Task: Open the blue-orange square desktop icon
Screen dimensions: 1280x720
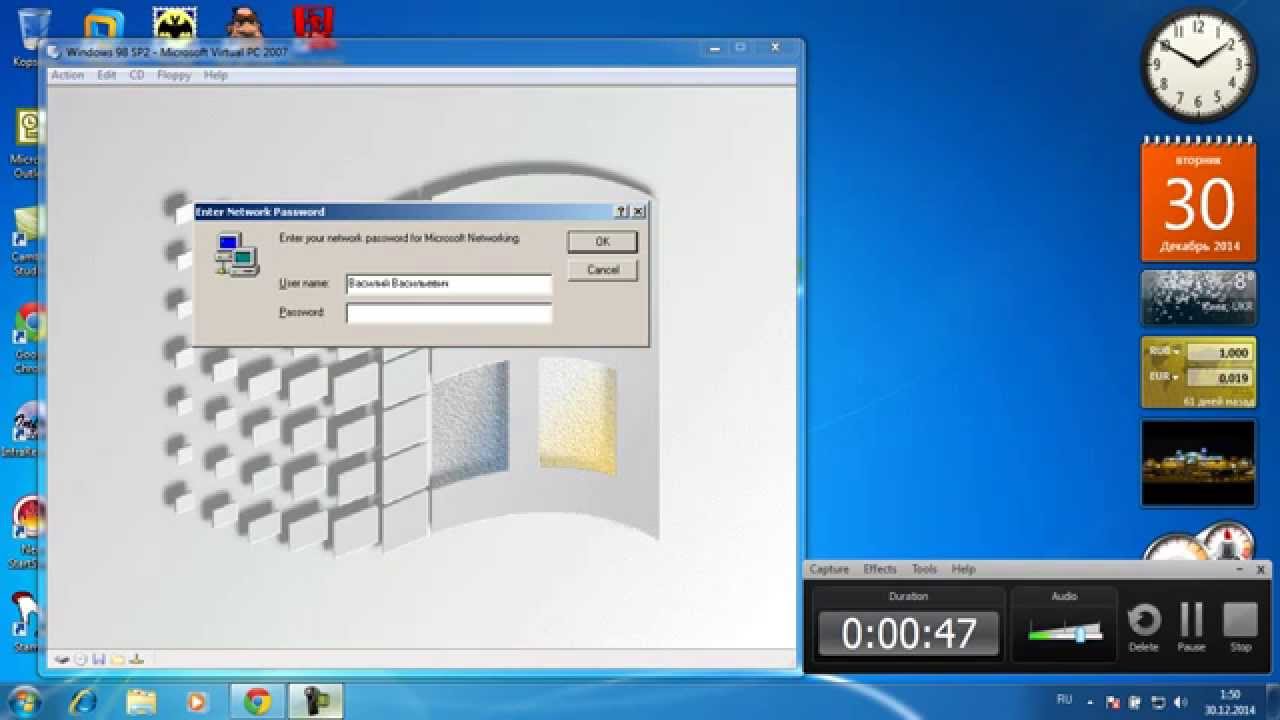Action: [104, 24]
